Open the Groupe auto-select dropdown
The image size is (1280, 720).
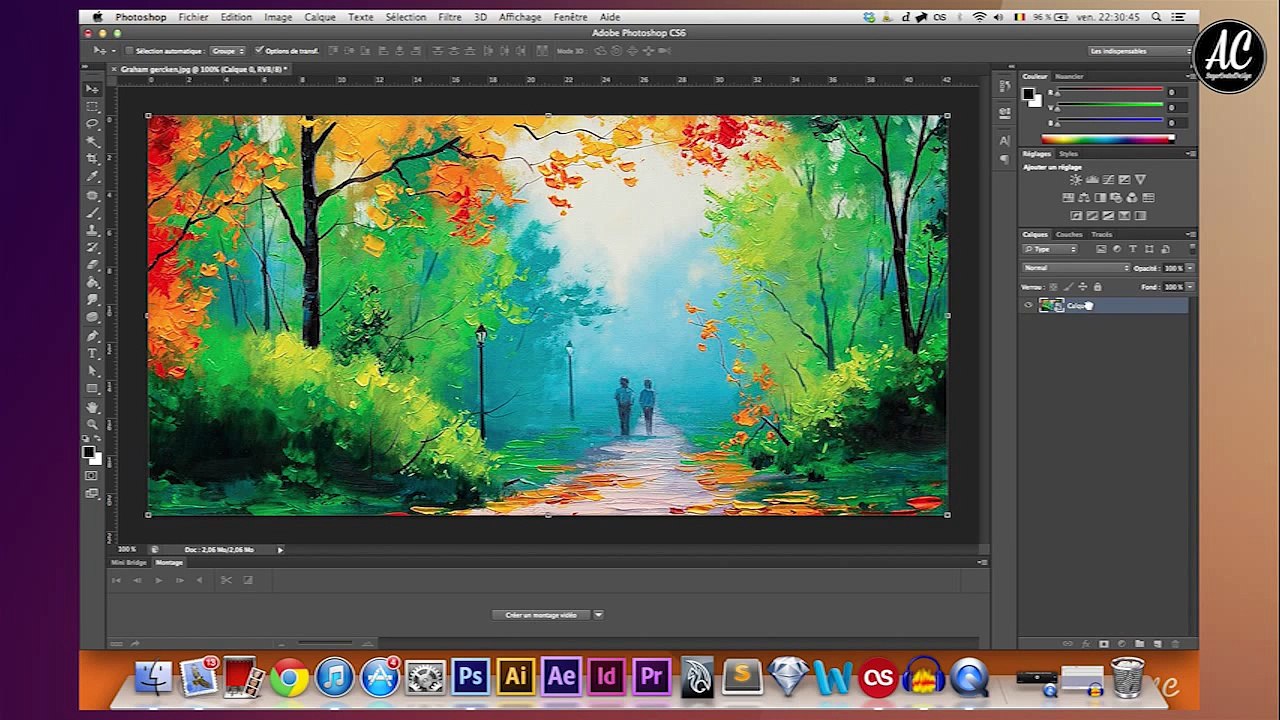pyautogui.click(x=227, y=50)
